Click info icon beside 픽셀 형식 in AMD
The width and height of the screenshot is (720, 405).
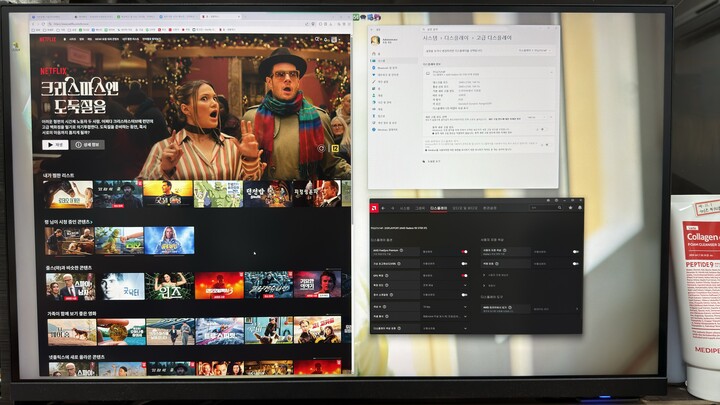point(387,316)
